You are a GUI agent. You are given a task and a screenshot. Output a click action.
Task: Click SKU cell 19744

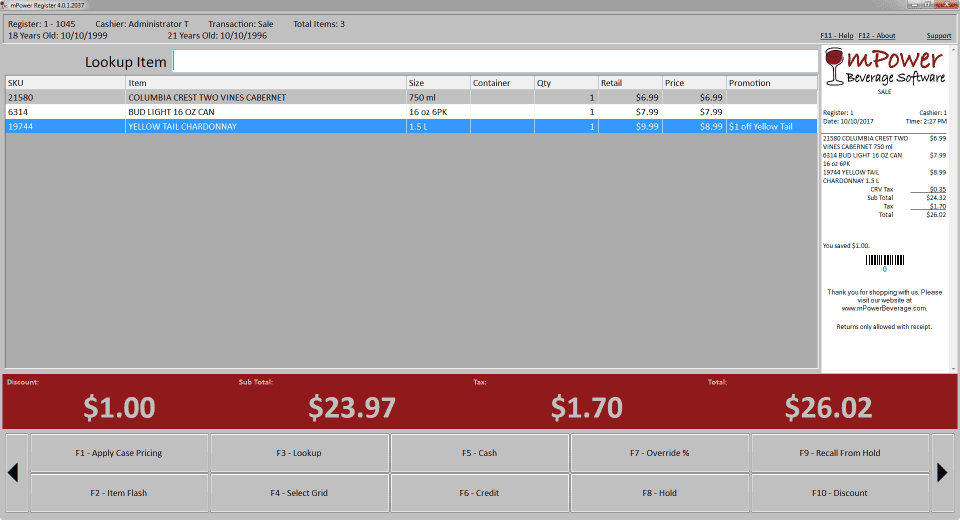pyautogui.click(x=65, y=127)
